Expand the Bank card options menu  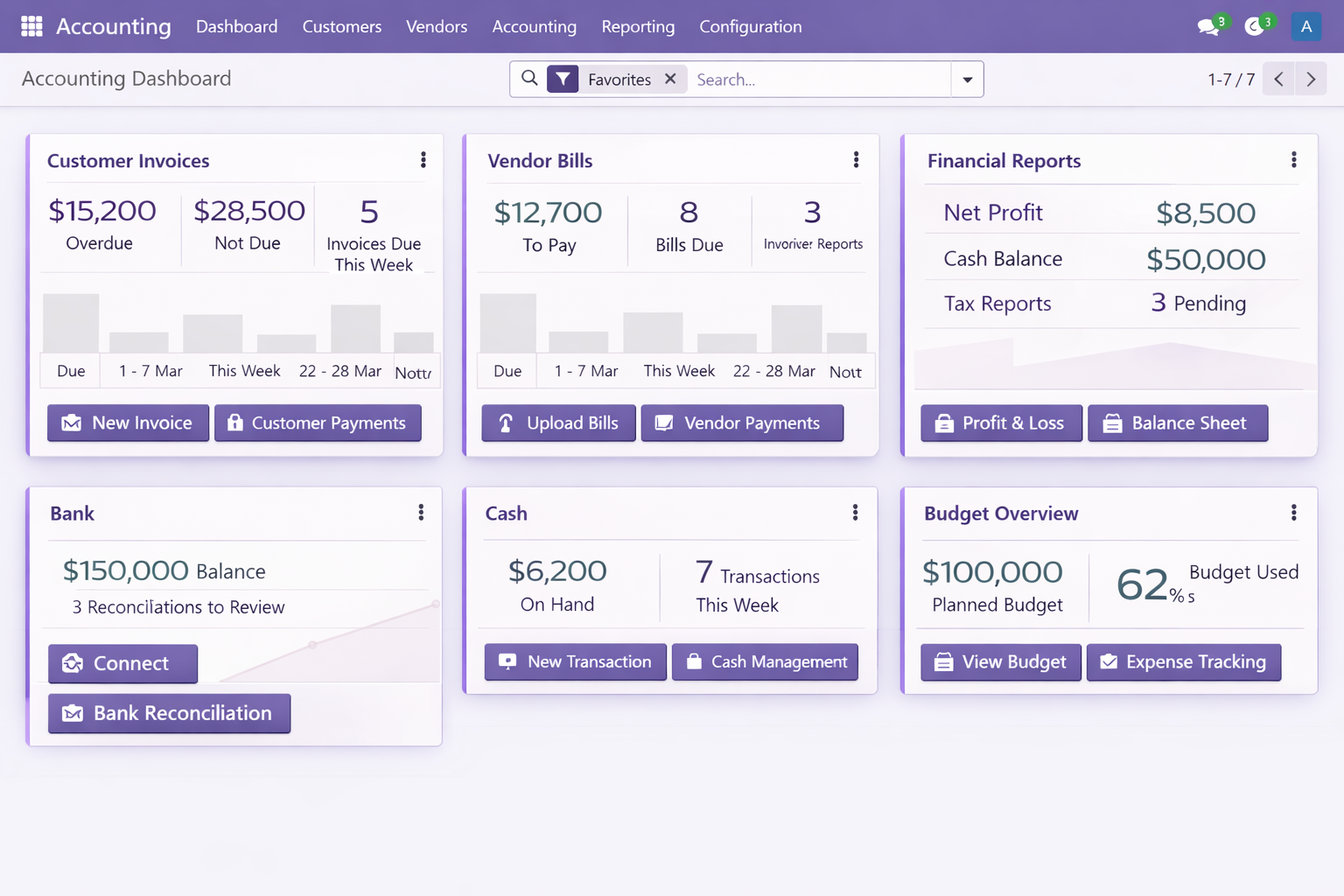click(x=421, y=513)
